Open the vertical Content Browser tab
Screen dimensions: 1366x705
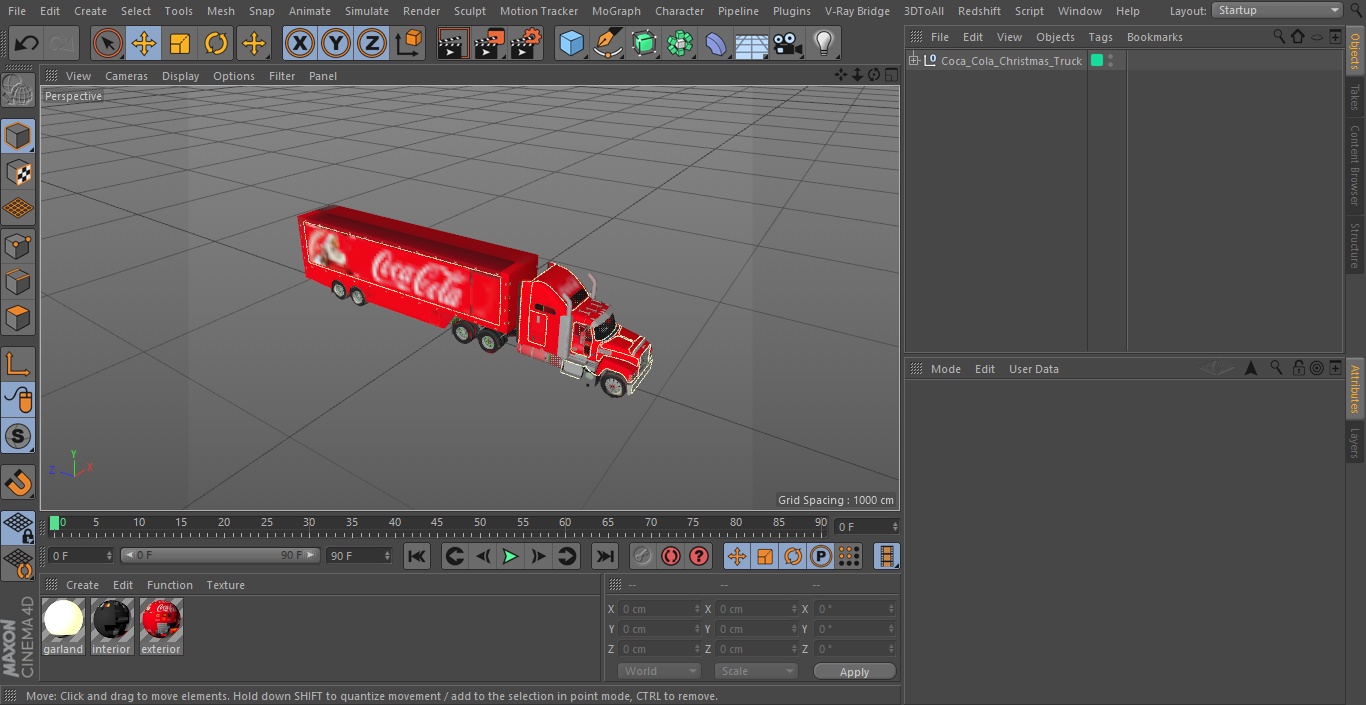click(x=1355, y=165)
